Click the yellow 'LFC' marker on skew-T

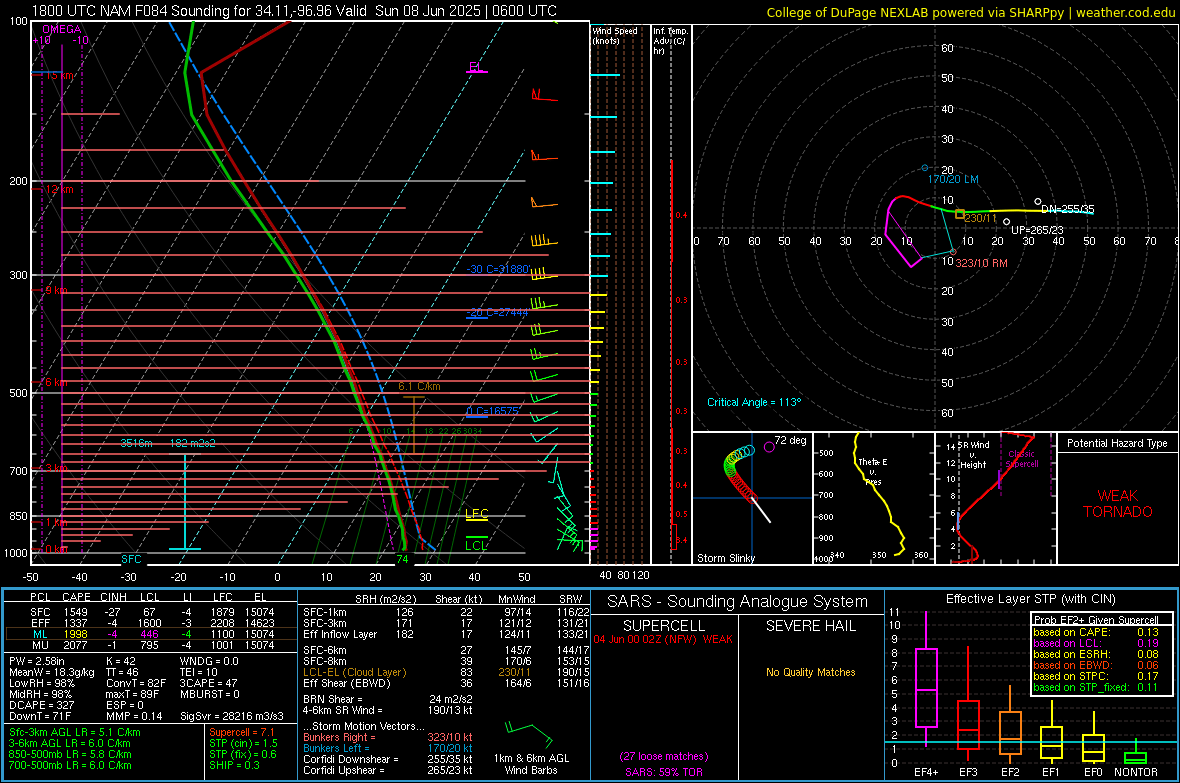tap(476, 513)
